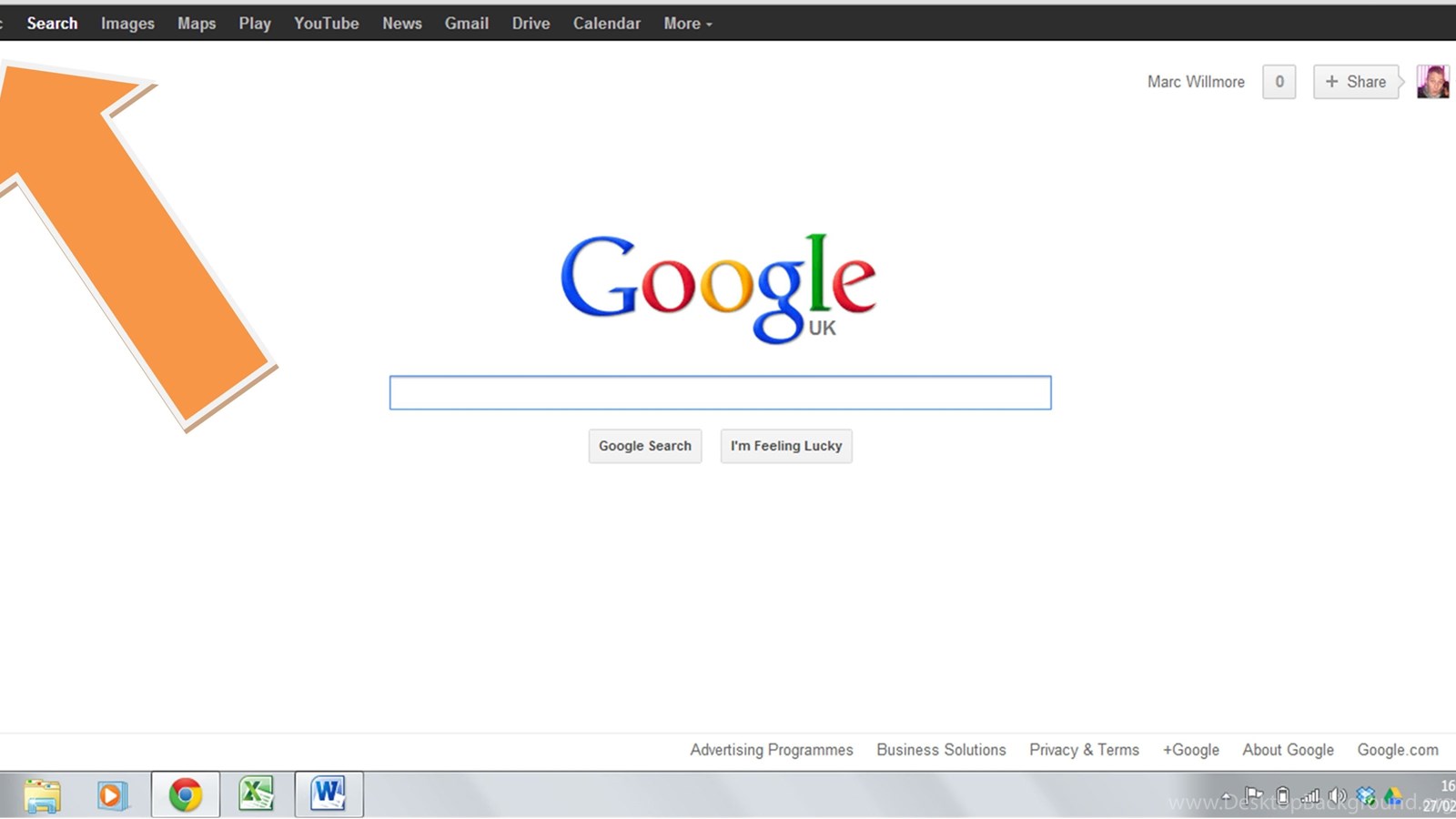The width and height of the screenshot is (1456, 819).
Task: Launch Windows Media Player from taskbar
Action: [112, 795]
